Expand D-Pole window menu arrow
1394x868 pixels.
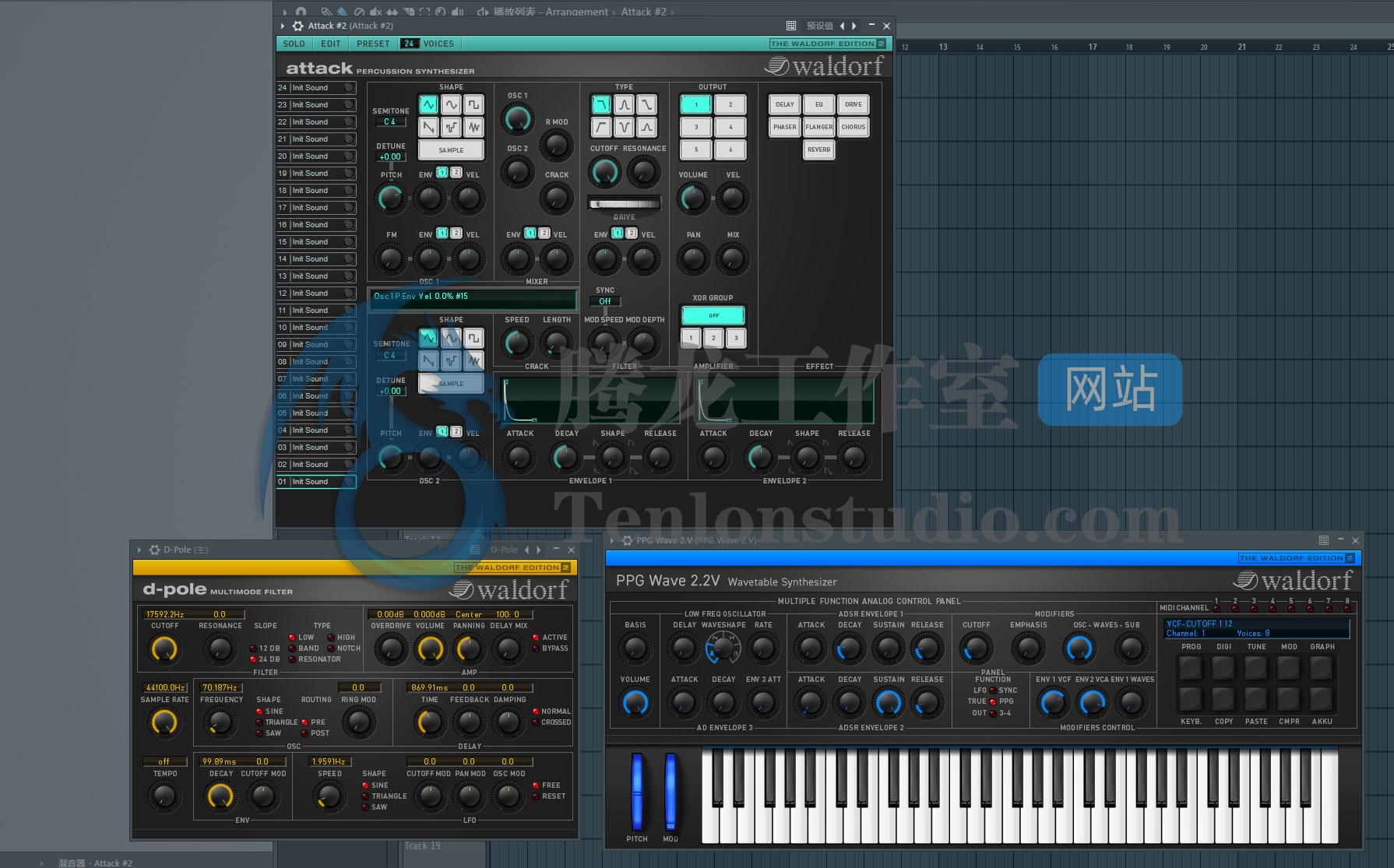[x=139, y=550]
